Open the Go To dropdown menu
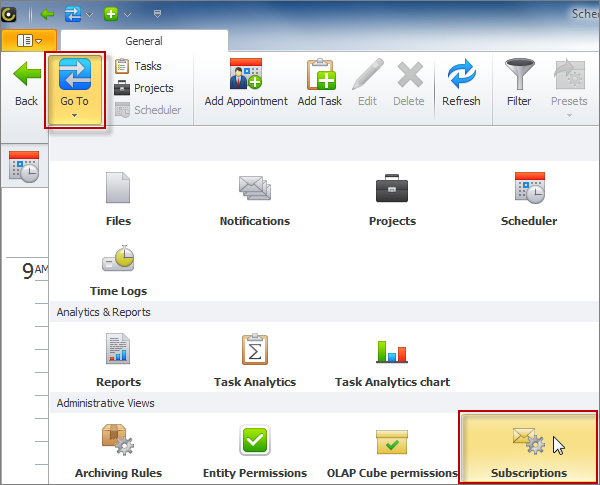This screenshot has height=485, width=600. [x=74, y=90]
